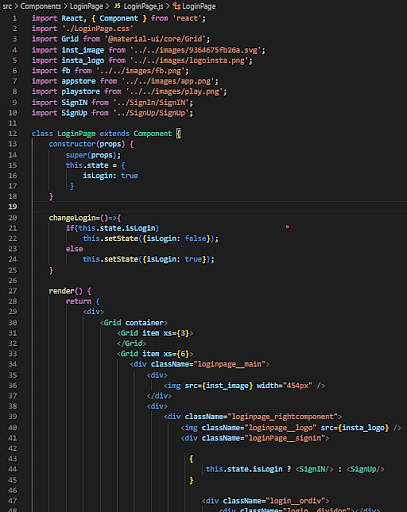
Task: Place cursor on changeLogin method name
Action: 72,218
